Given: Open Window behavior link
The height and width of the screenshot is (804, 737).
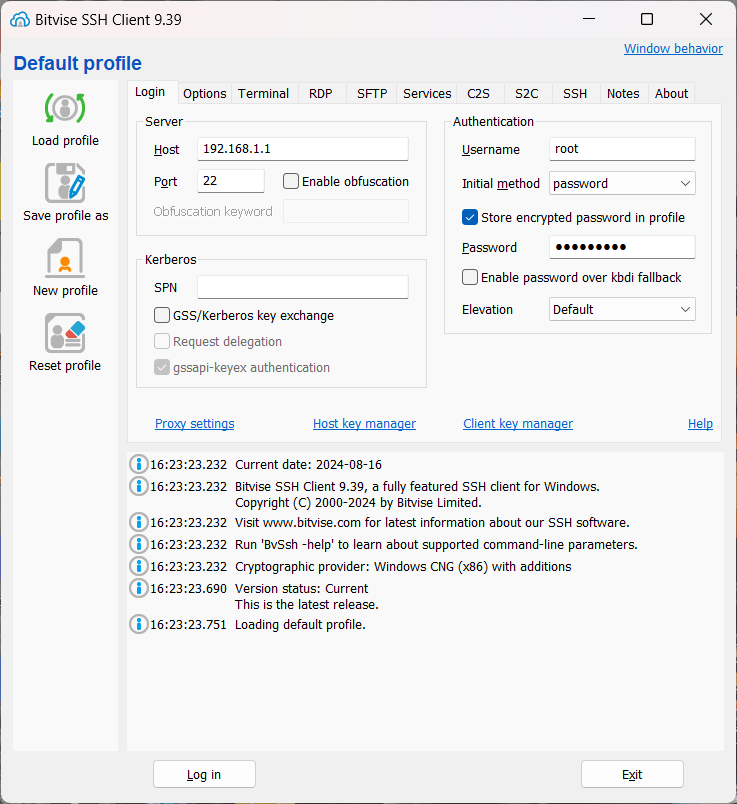Looking at the screenshot, I should click(673, 49).
